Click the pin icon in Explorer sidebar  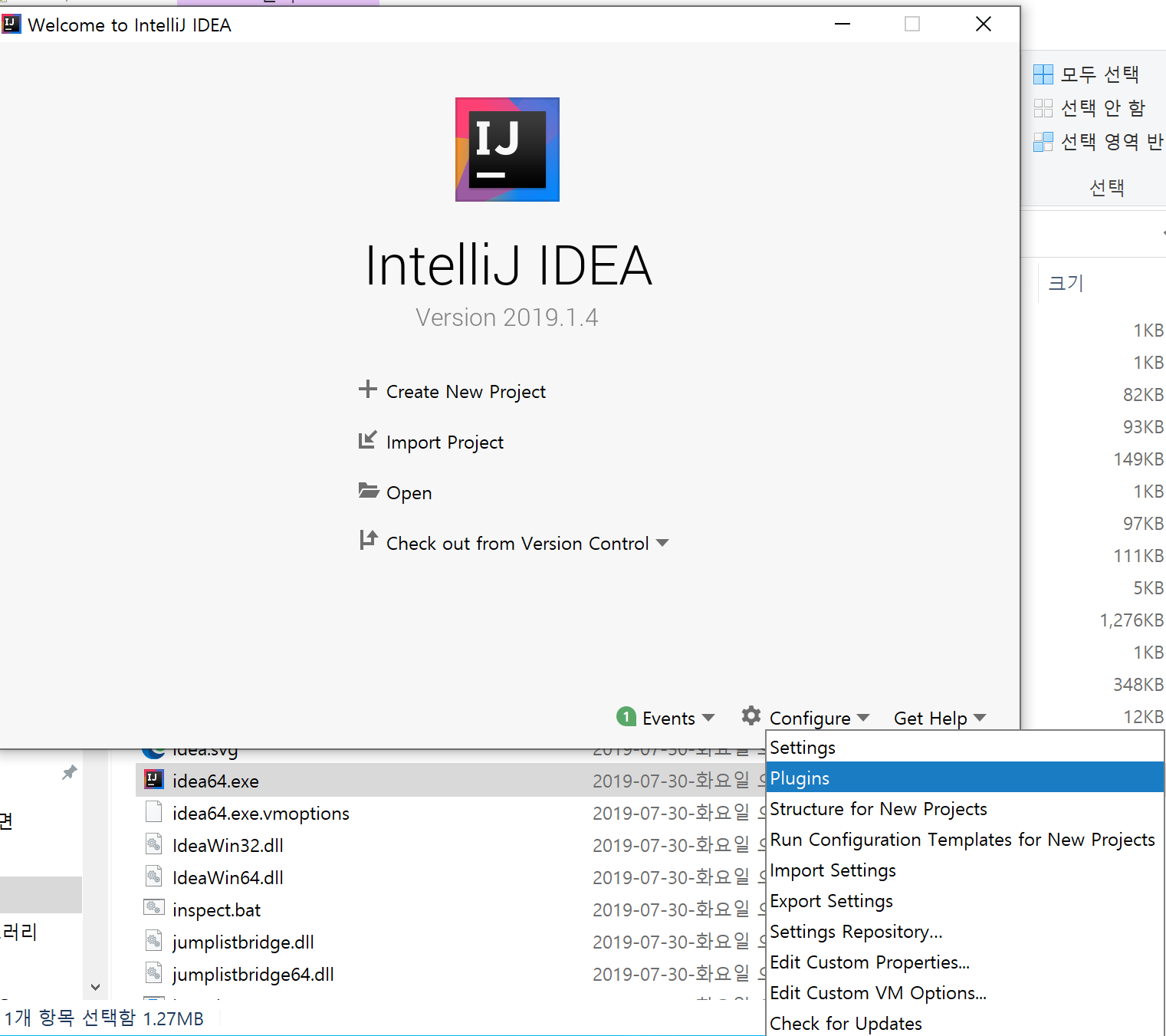point(70,772)
